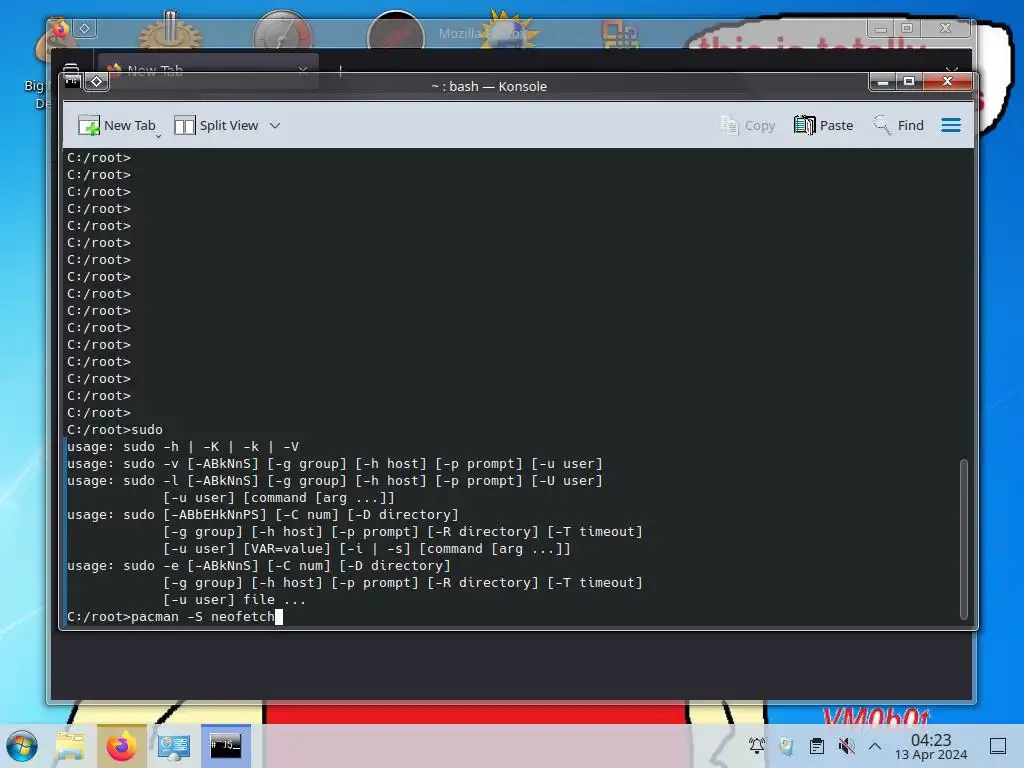Open the clock showing 04:23
Image resolution: width=1024 pixels, height=768 pixels.
click(931, 746)
